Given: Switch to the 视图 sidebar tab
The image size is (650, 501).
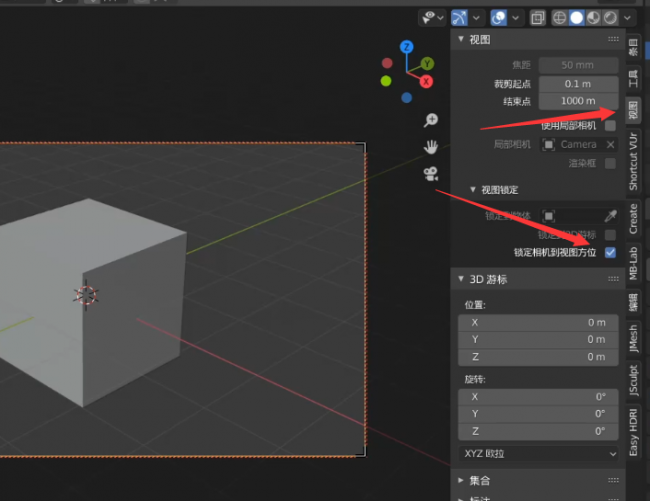Looking at the screenshot, I should pyautogui.click(x=633, y=110).
